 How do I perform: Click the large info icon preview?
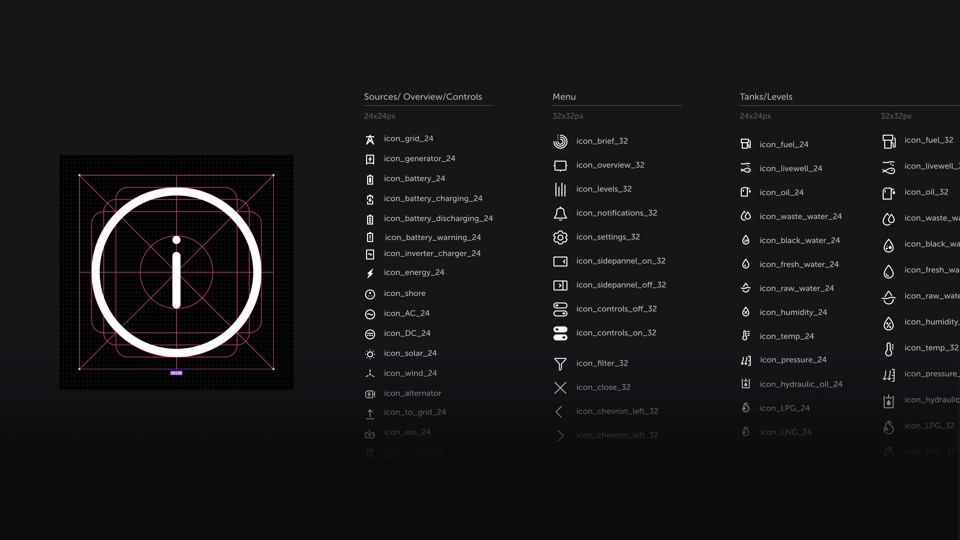(x=176, y=272)
